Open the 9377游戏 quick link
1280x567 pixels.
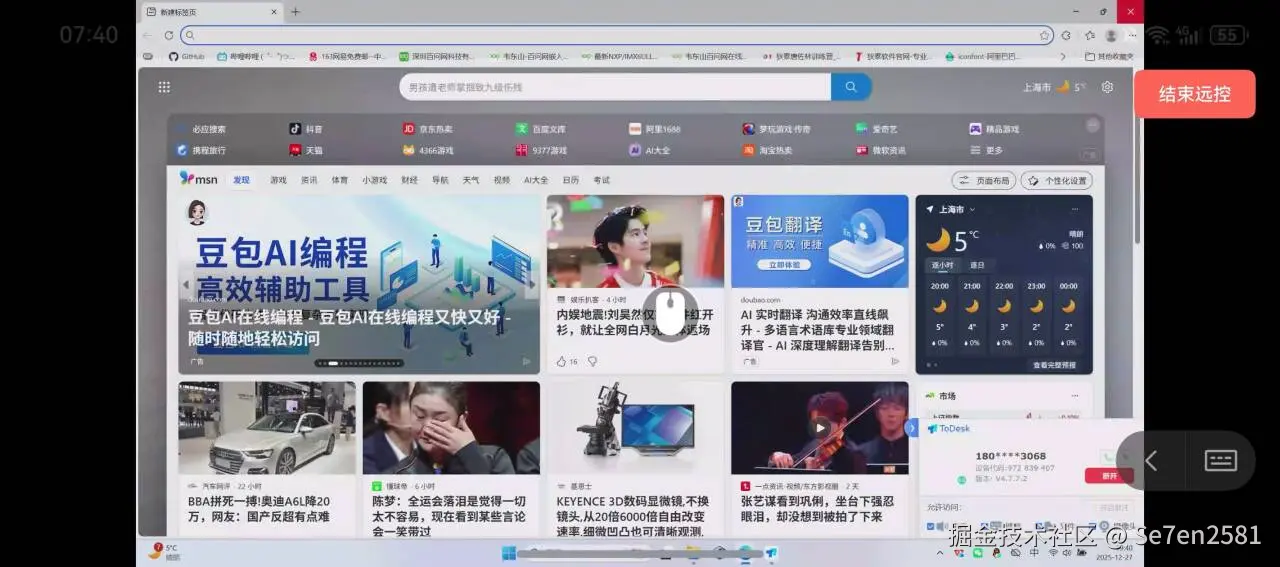click(x=541, y=150)
